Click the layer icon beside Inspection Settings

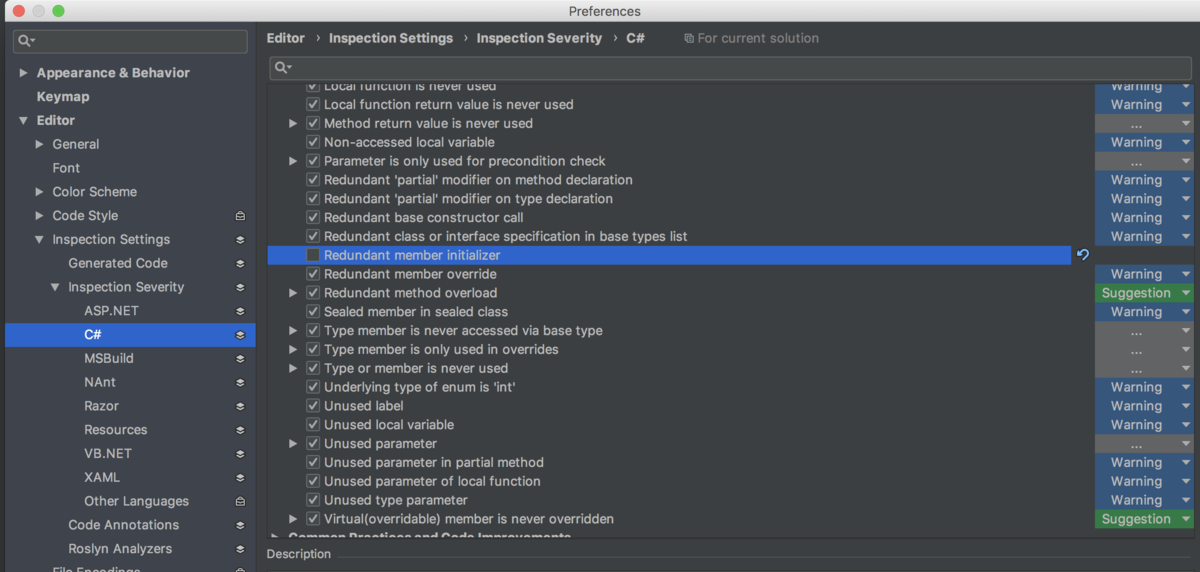click(x=240, y=240)
